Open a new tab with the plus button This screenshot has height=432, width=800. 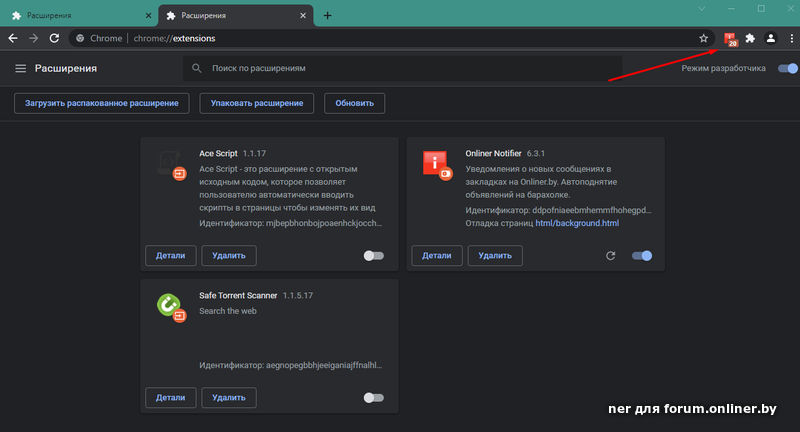tap(328, 16)
